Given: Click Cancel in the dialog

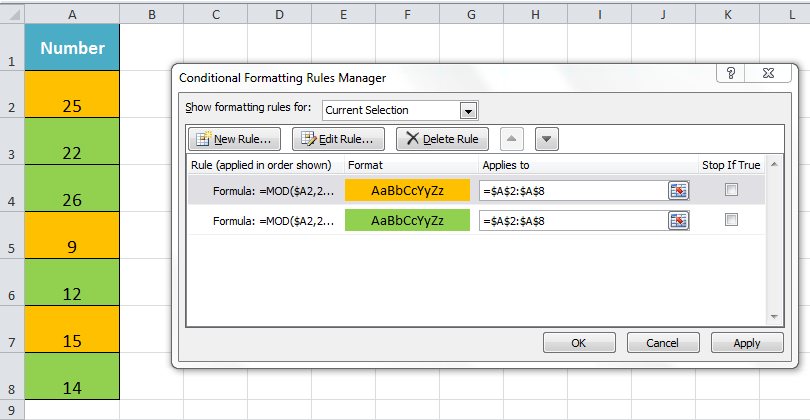Looking at the screenshot, I should pyautogui.click(x=663, y=343).
